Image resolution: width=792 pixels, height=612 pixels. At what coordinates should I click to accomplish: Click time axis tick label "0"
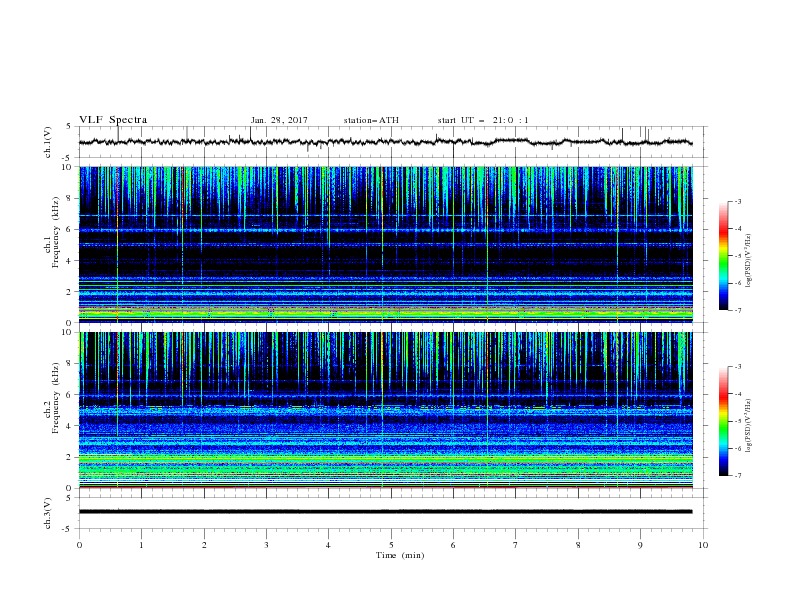click(x=79, y=545)
